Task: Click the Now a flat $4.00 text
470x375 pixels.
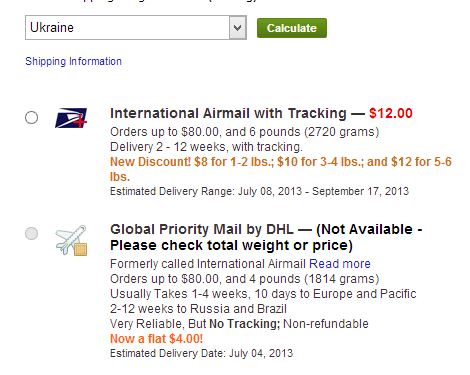Action: (x=156, y=339)
